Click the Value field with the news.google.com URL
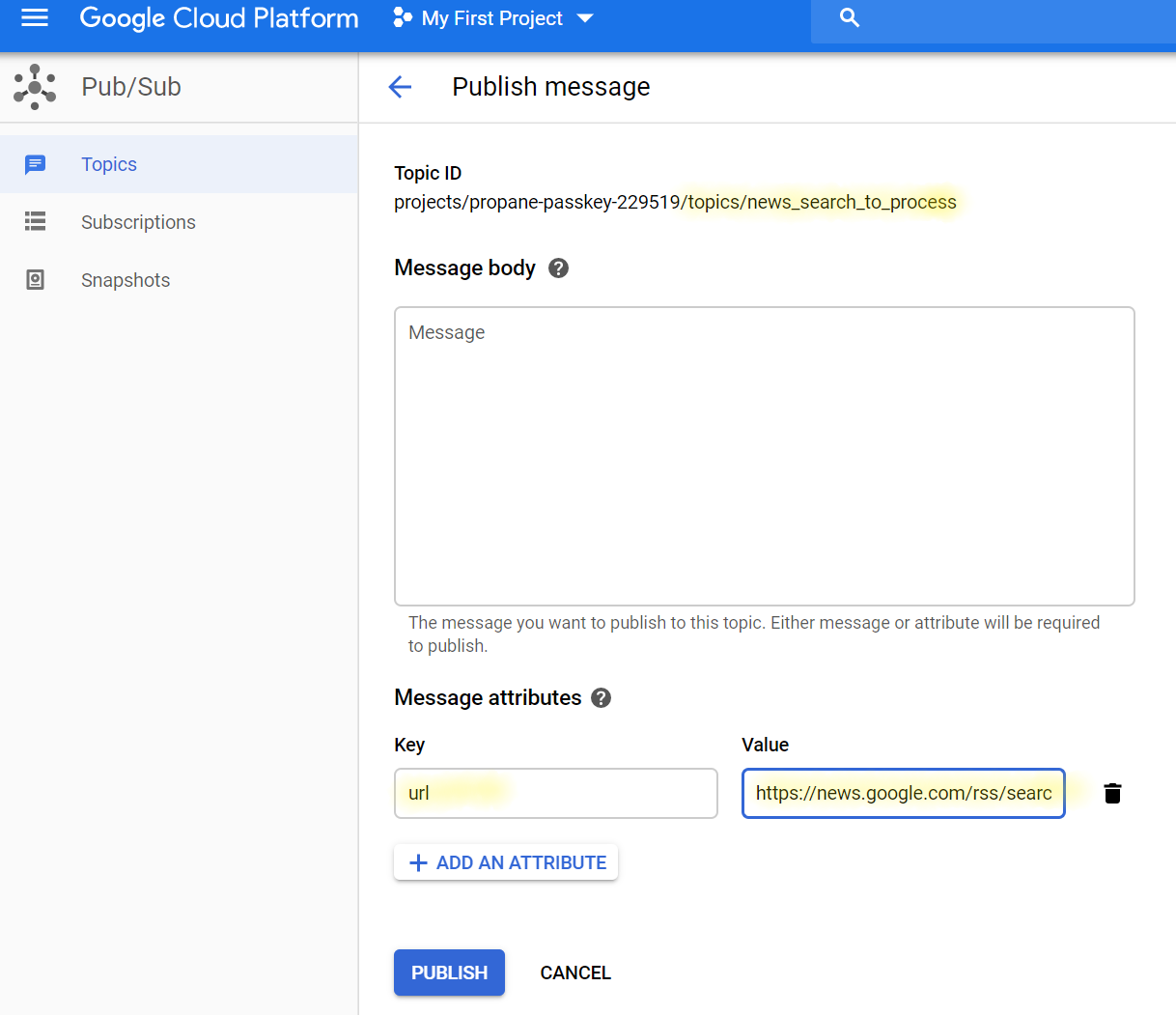Screen dimensions: 1176x1015 [904, 793]
